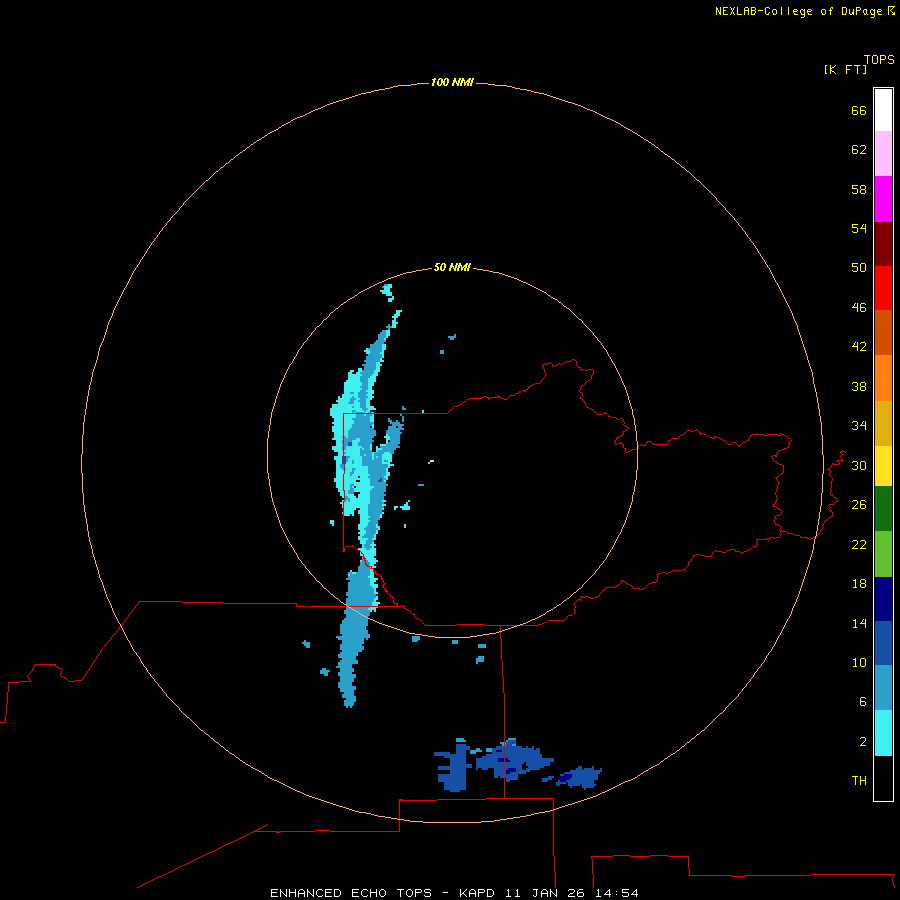Click the 14:54 timestamp
Viewport: 900px width, 900px height.
pyautogui.click(x=617, y=893)
